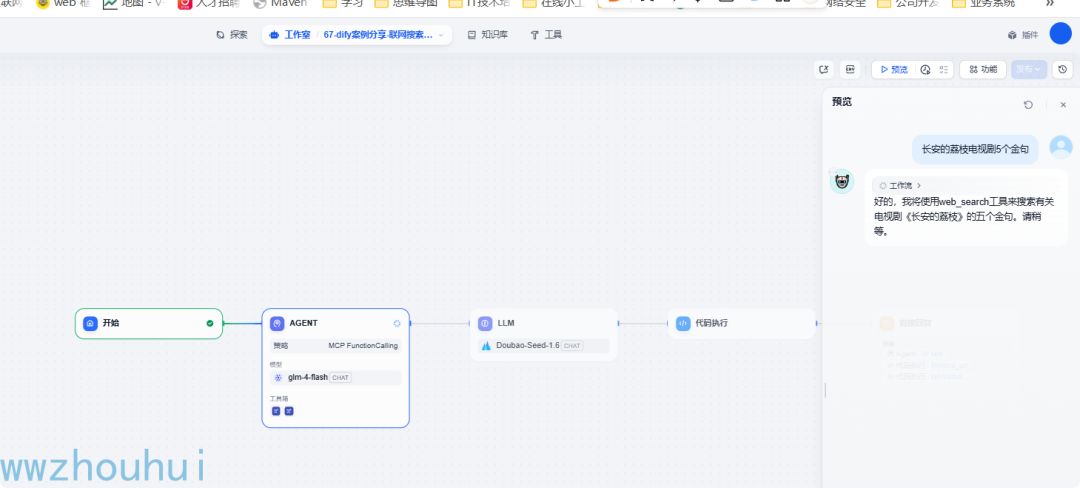Click the 探索 compass icon
The height and width of the screenshot is (488, 1080).
tap(220, 35)
